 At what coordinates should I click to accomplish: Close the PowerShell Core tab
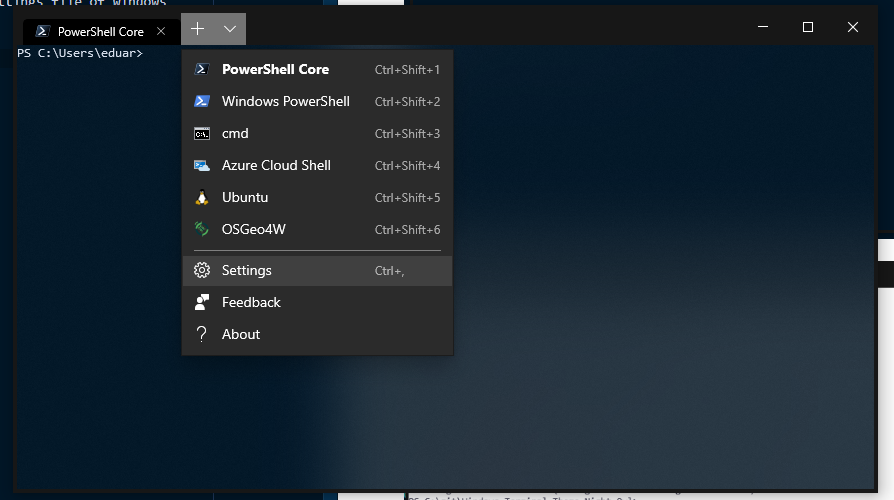(x=161, y=31)
